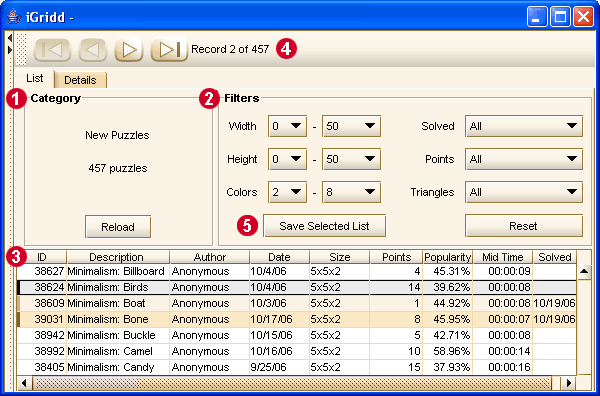
Task: Select the Minimalism: Birds row
Action: [297, 287]
